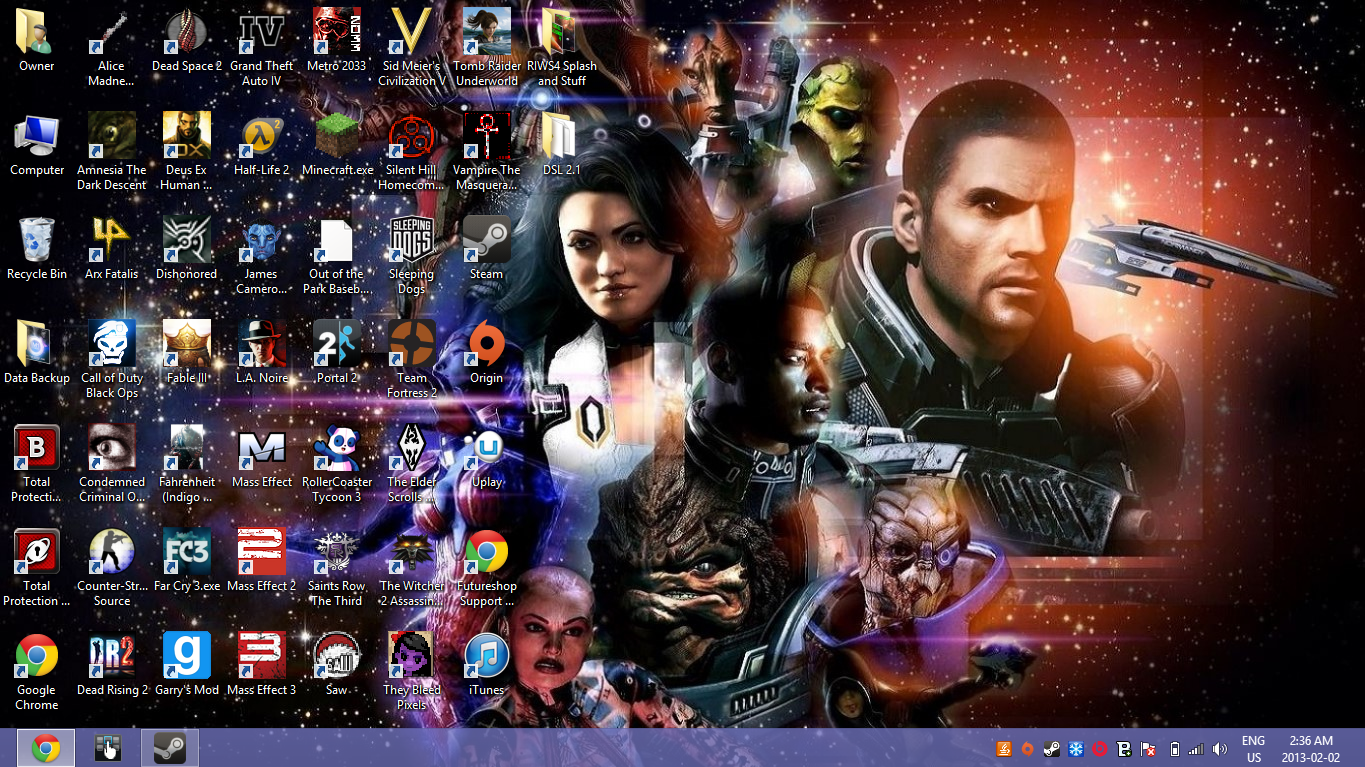
Task: Open the first Mass Effect shortcut
Action: 262,458
